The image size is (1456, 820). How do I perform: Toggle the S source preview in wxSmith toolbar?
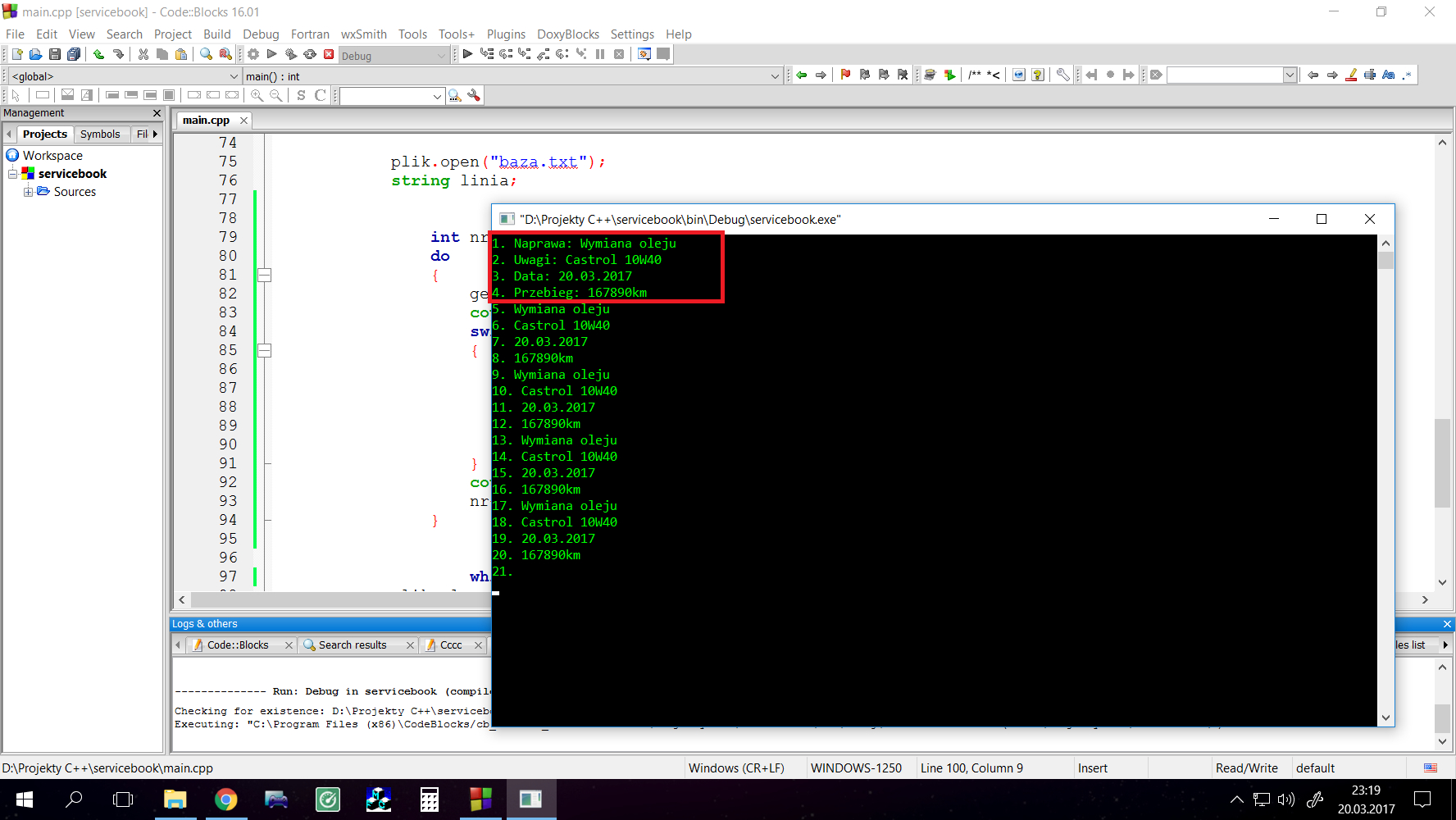pyautogui.click(x=300, y=95)
